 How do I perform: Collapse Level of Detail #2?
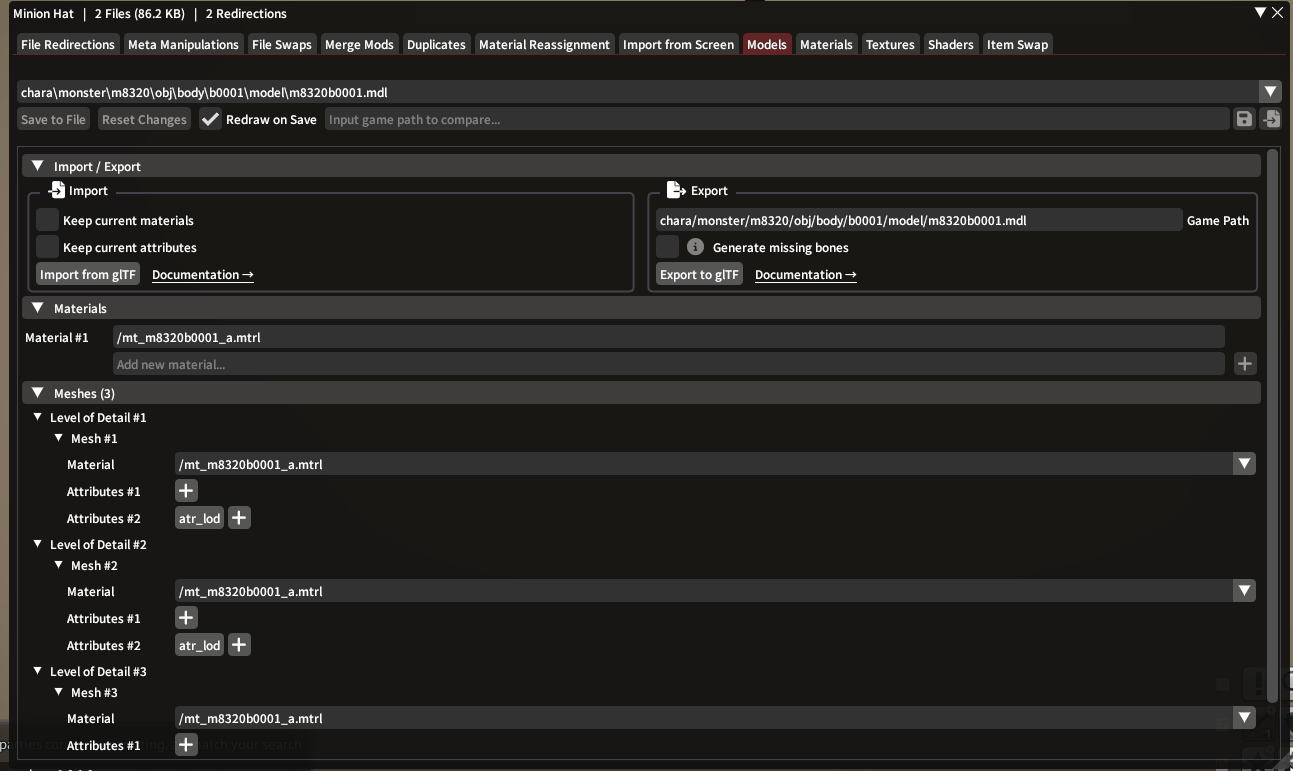38,544
